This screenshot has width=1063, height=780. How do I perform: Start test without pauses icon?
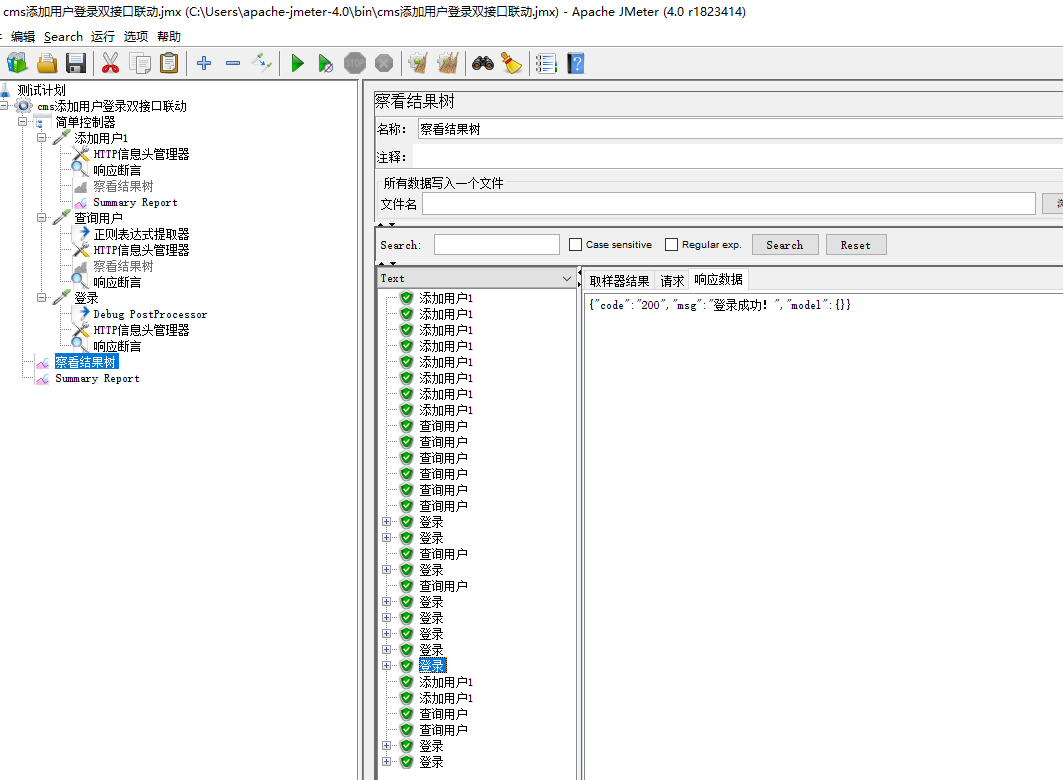[x=325, y=63]
